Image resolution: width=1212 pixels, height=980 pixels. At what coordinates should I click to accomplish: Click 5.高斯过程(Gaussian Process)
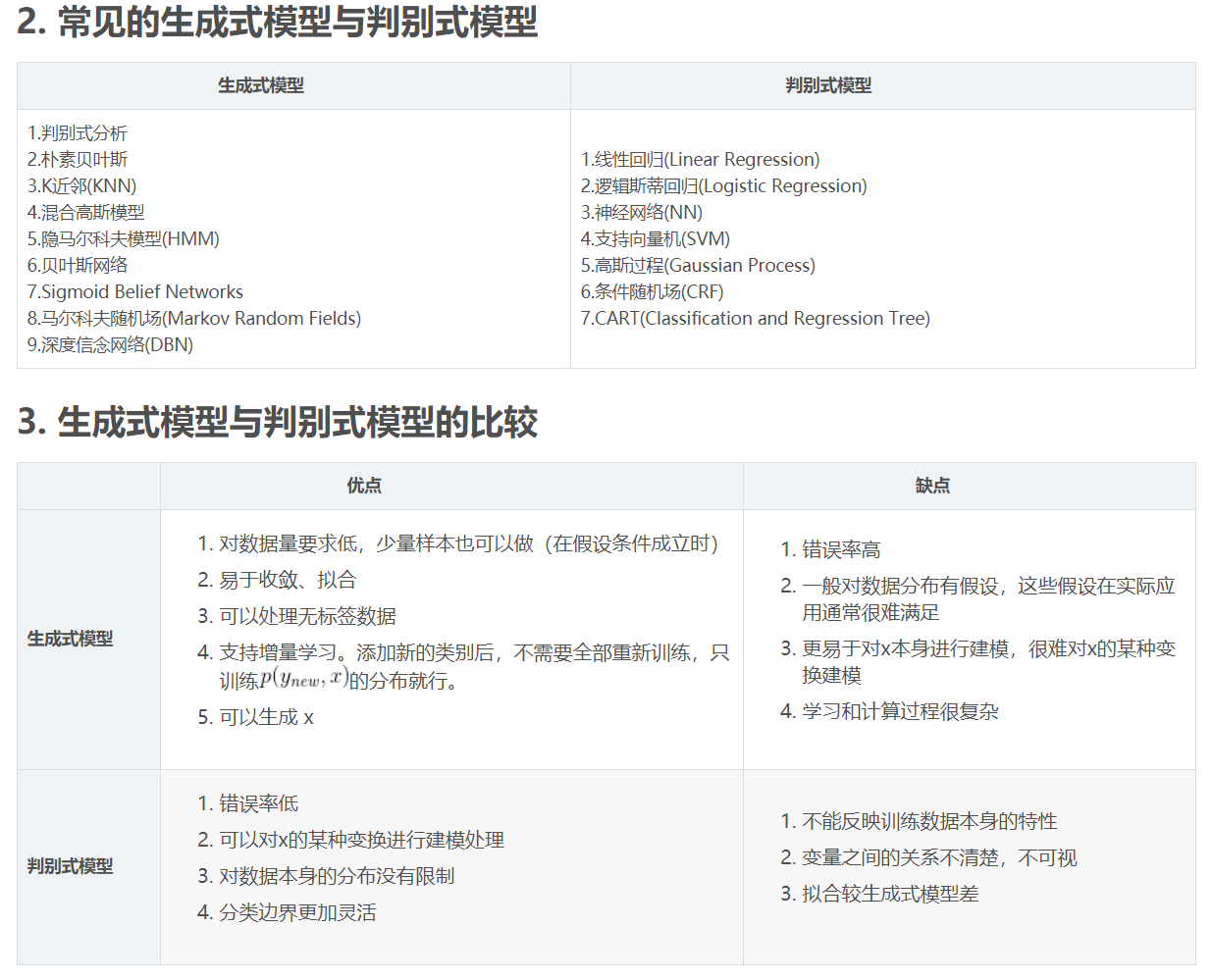699,265
